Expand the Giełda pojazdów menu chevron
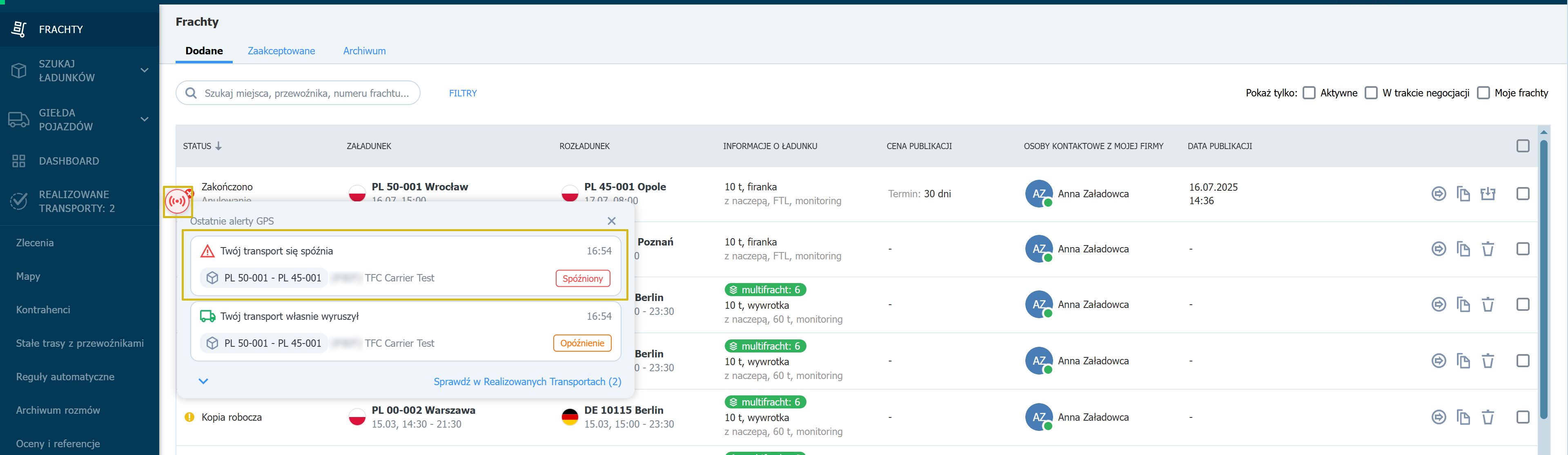1568x455 pixels. tap(144, 119)
